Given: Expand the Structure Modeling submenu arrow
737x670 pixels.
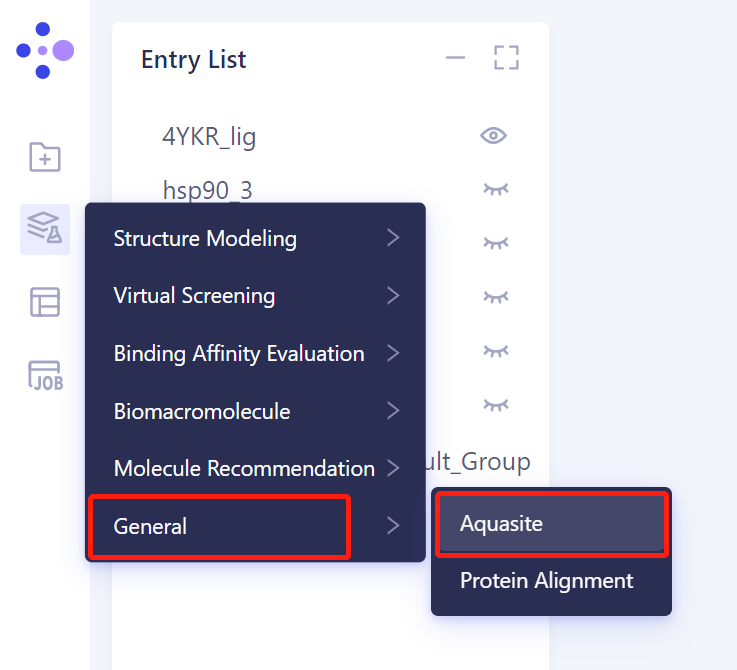Looking at the screenshot, I should pos(393,238).
